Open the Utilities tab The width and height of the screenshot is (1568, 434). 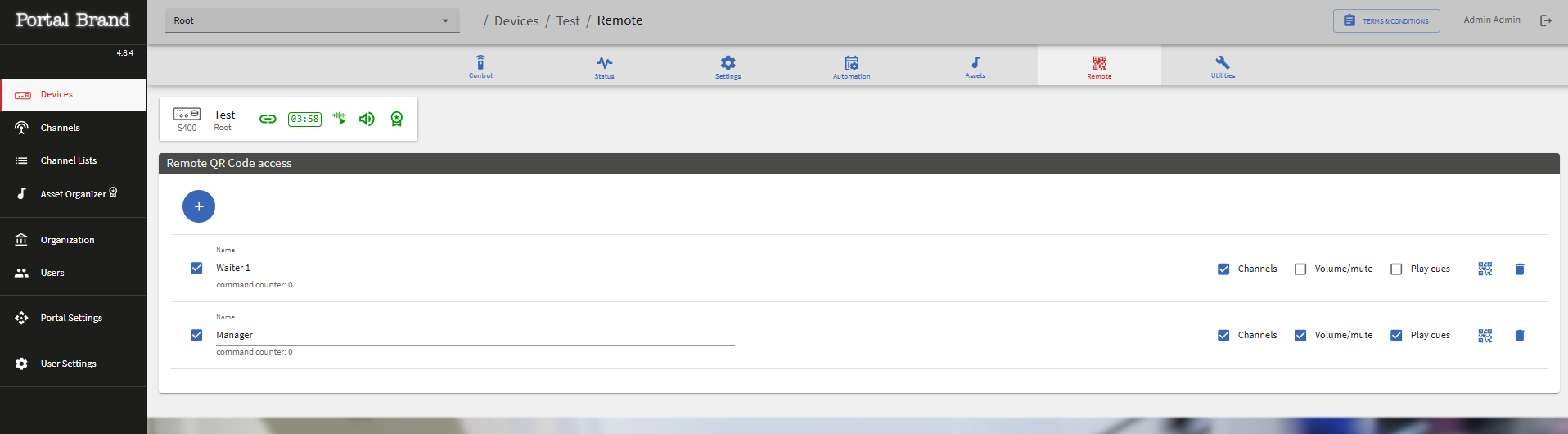click(x=1223, y=66)
